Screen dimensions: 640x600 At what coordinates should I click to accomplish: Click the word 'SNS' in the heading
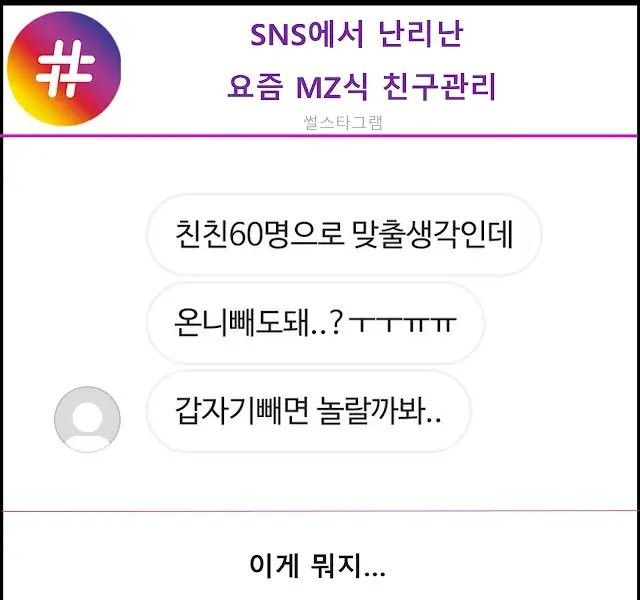tap(278, 35)
